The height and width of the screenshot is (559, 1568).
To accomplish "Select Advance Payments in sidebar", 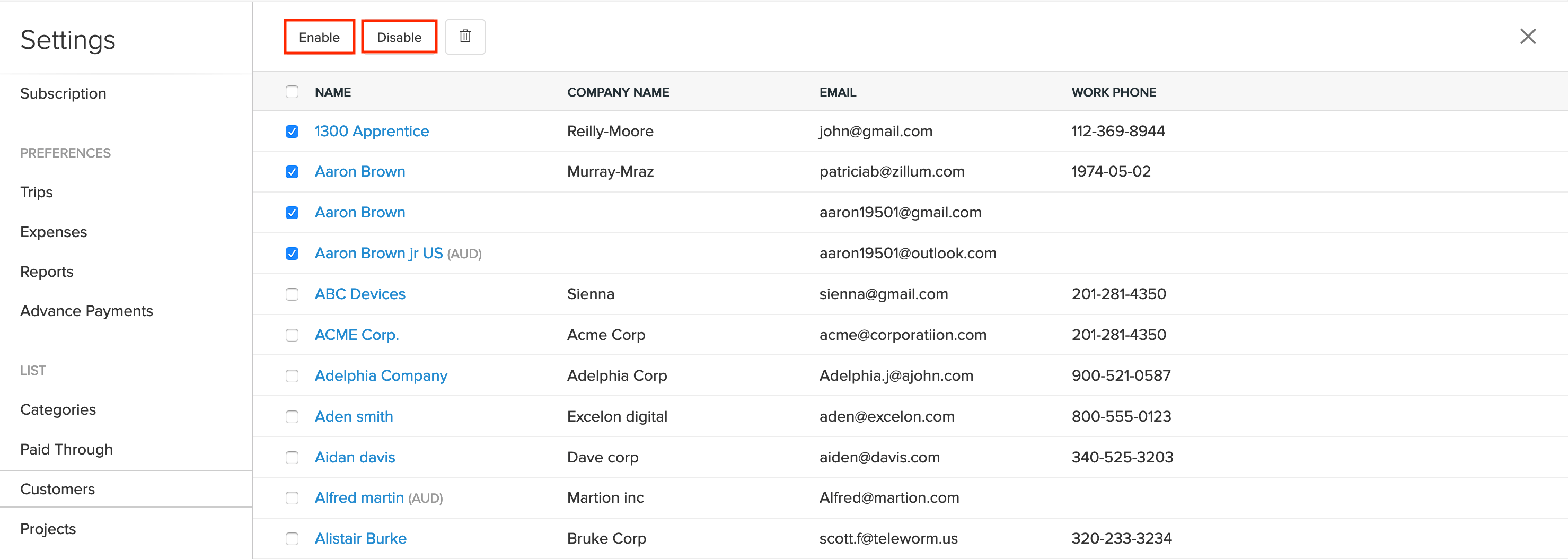I will coord(86,311).
